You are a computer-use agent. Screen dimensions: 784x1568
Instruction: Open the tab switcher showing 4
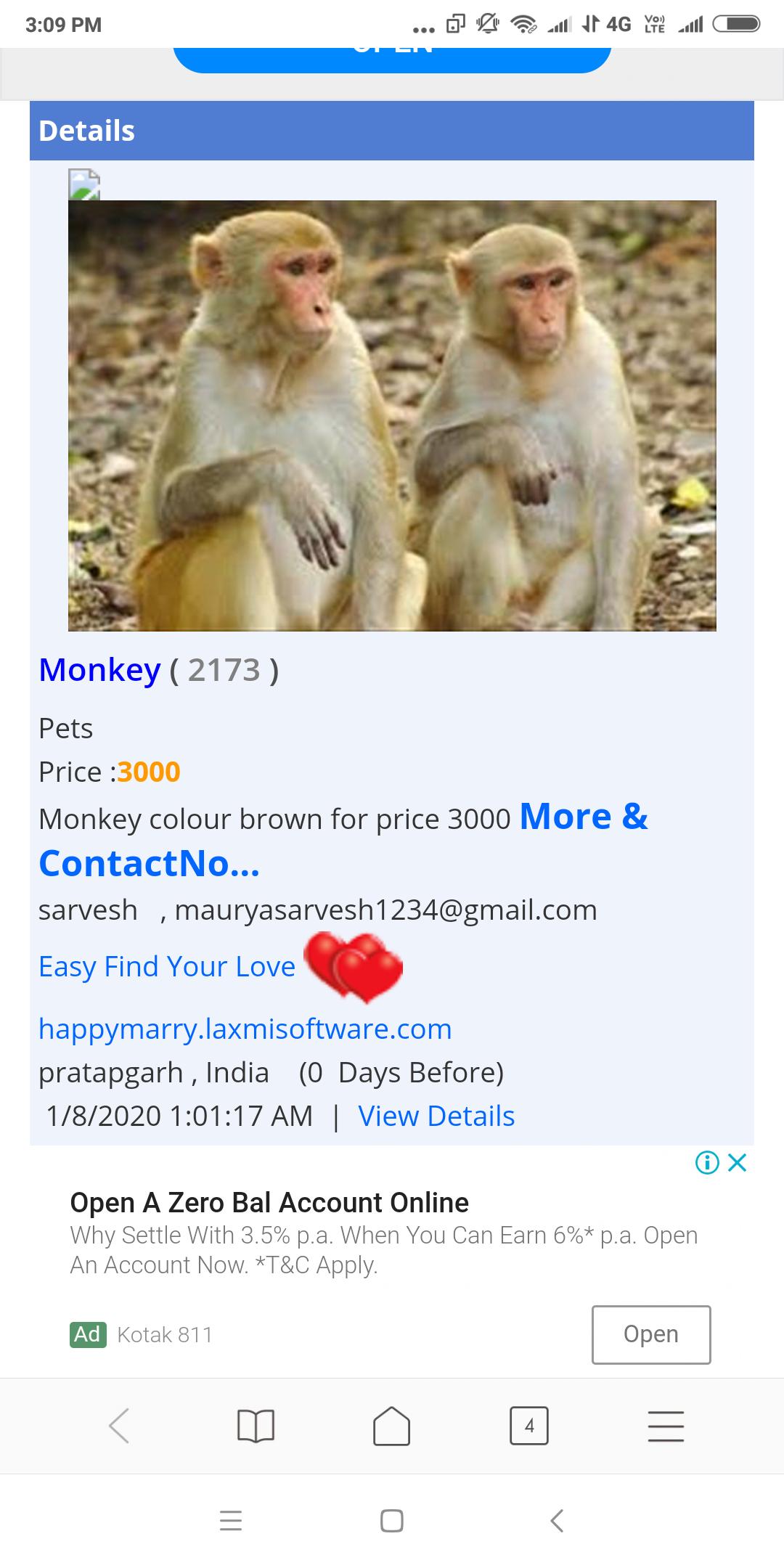[x=529, y=1426]
